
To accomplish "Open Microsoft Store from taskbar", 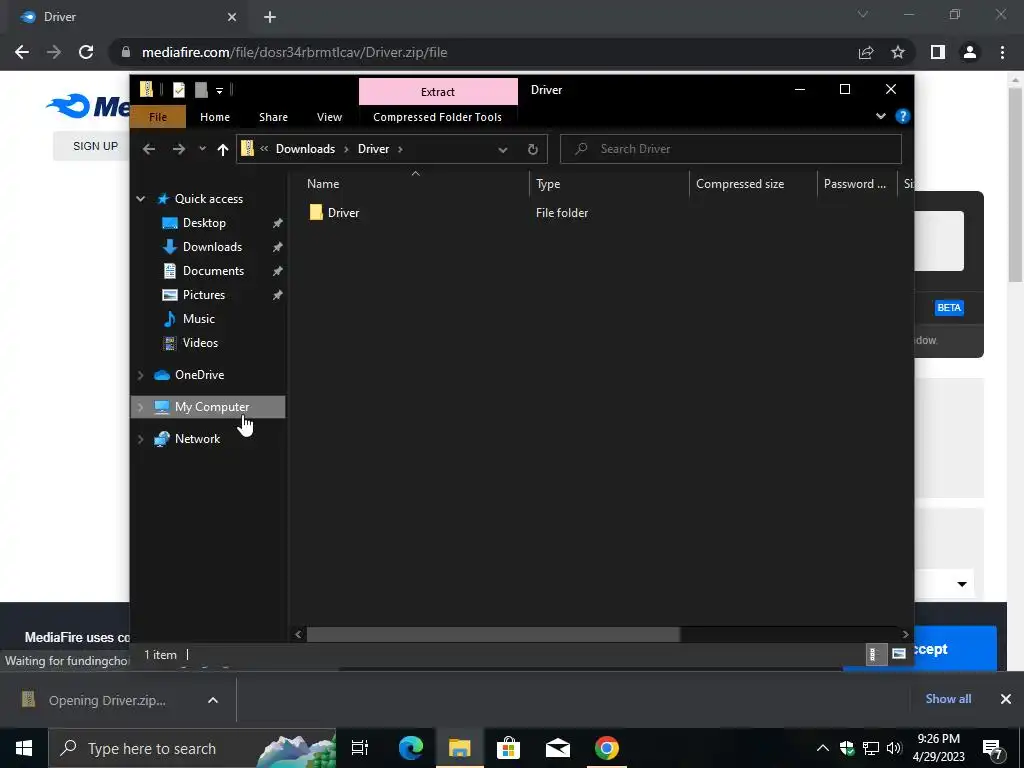I will point(508,748).
